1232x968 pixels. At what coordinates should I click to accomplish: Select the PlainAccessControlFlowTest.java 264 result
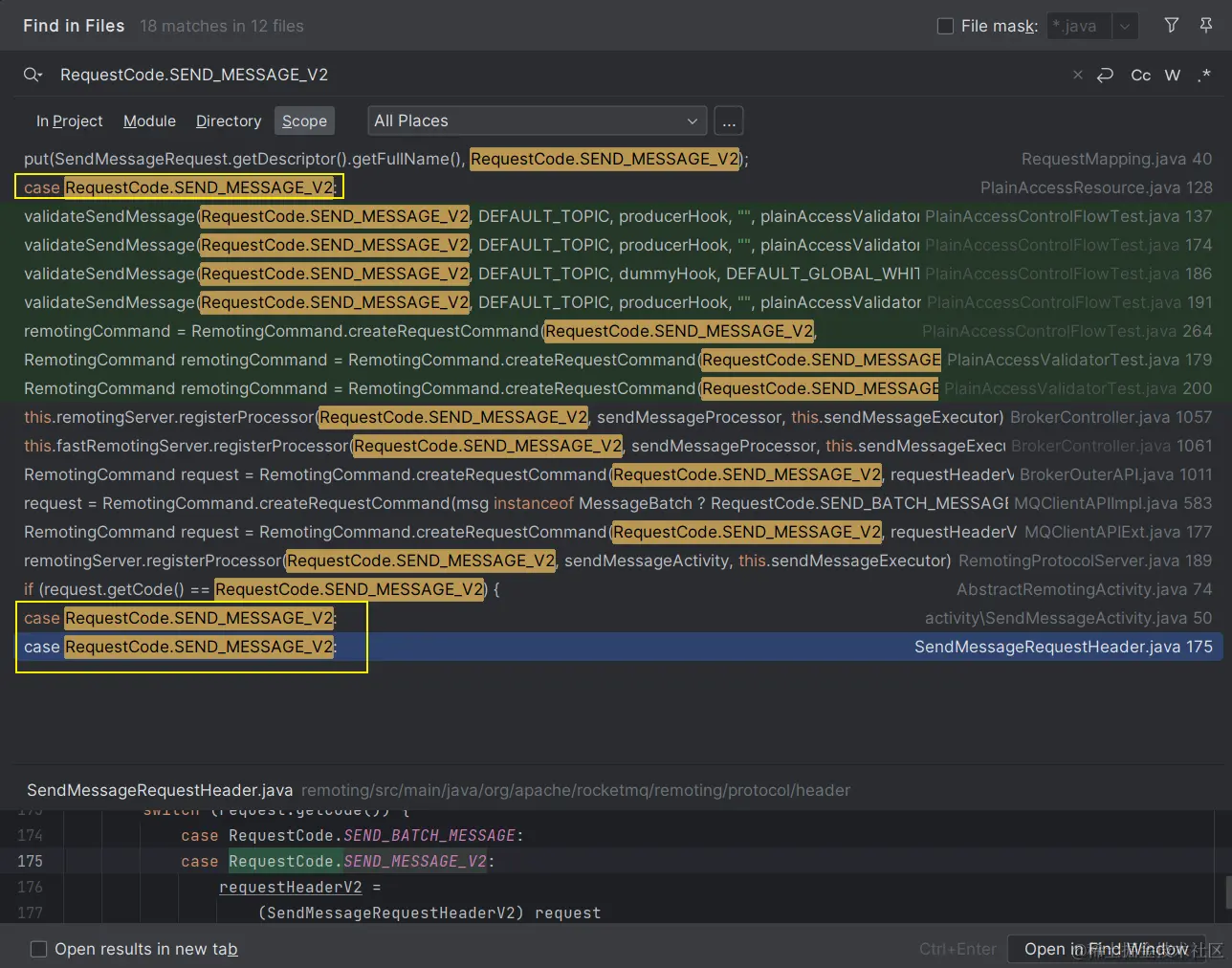click(618, 331)
